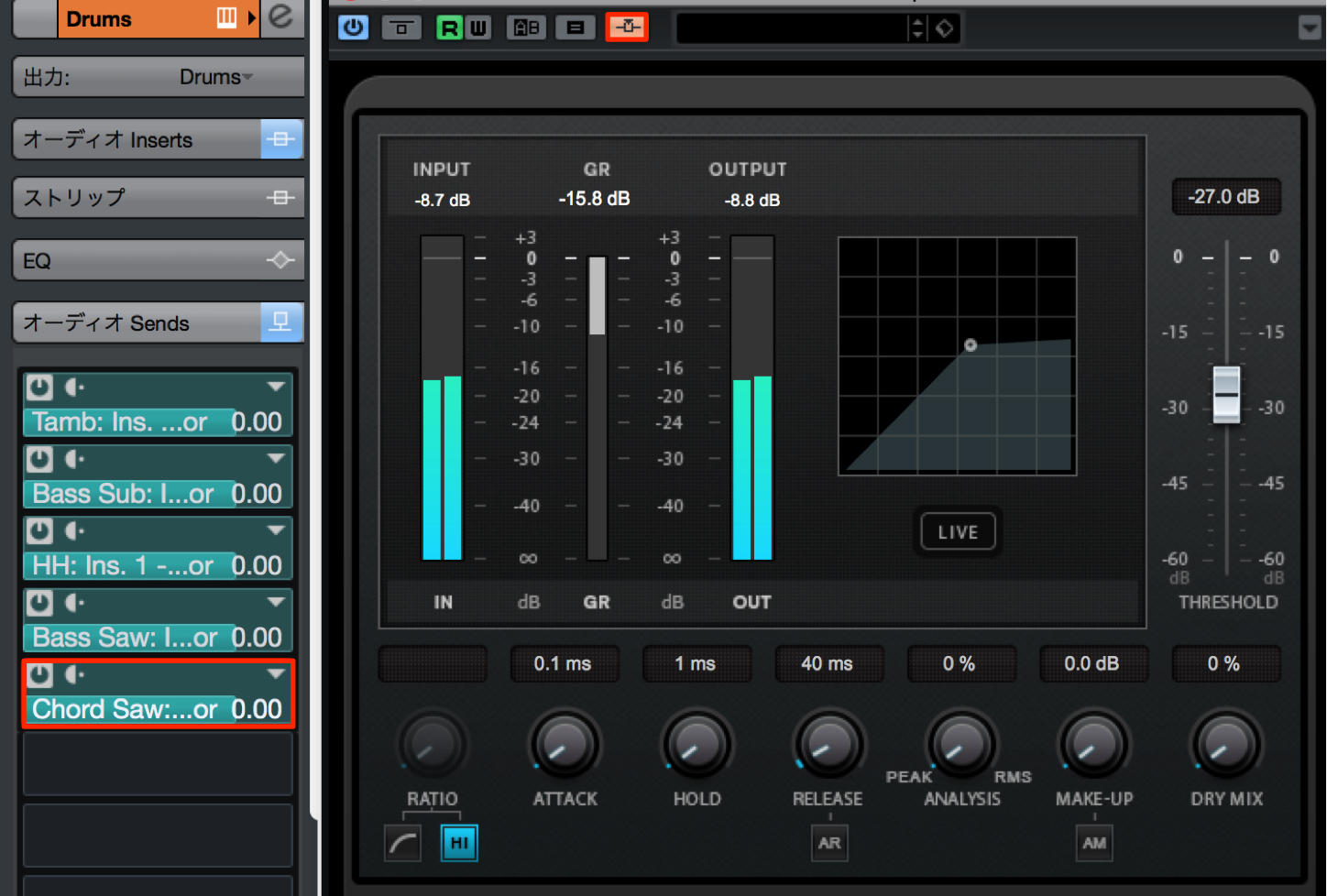Toggle pre/post fader on Bass Sub send
Screen dimensions: 1327x896
tap(74, 459)
